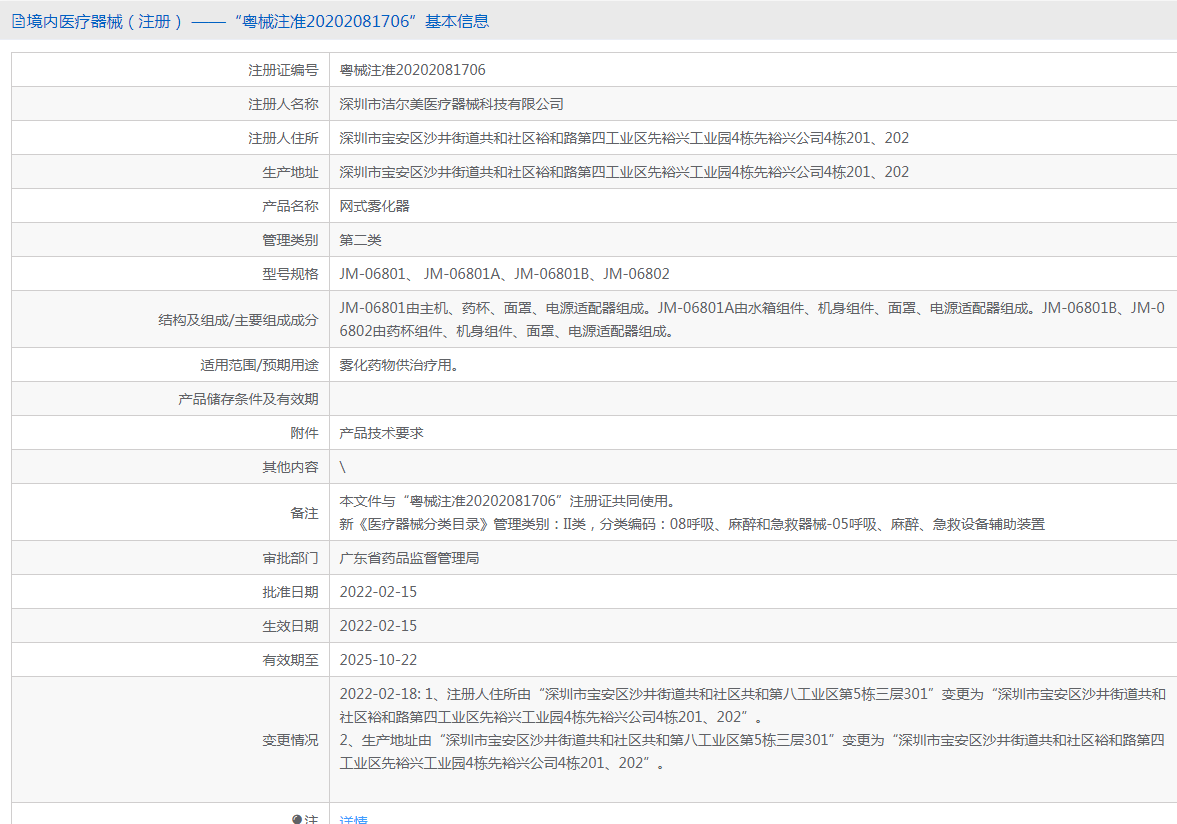Click the 注册证编号 value 粤械注准20202081706 in the table
The width and height of the screenshot is (1177, 824).
tap(412, 70)
